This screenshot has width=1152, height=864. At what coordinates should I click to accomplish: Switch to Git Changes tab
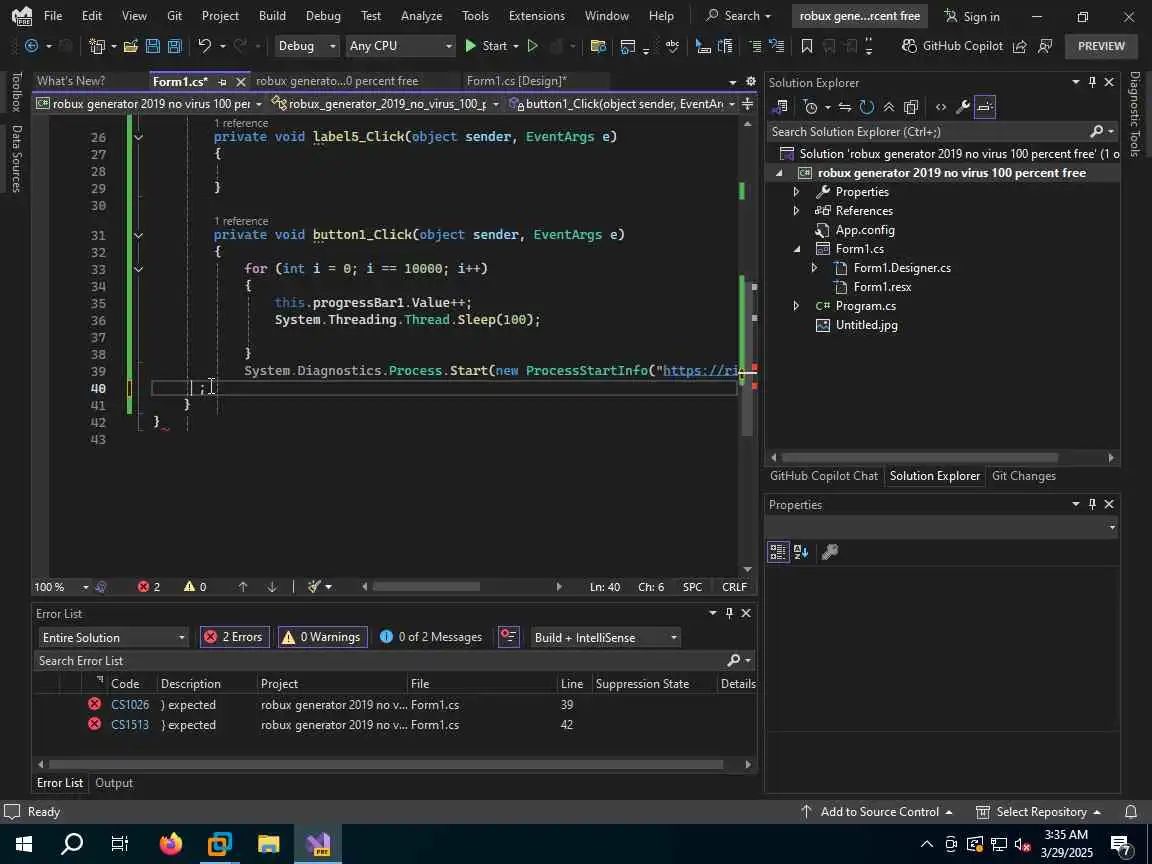1023,476
